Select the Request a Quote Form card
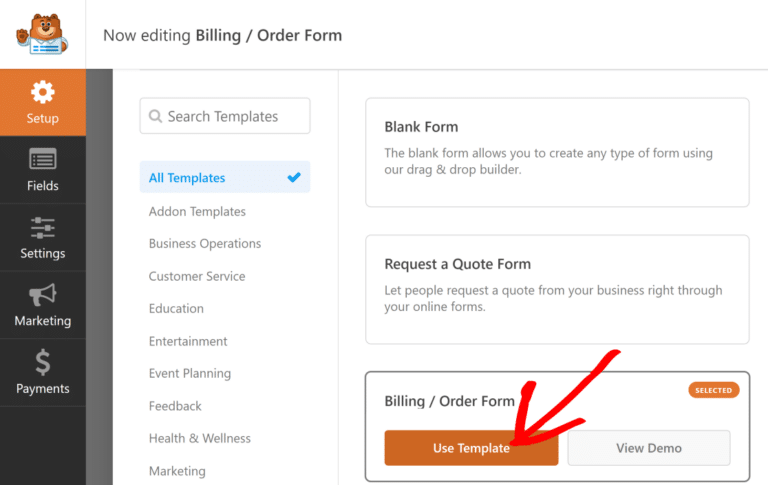 (557, 289)
